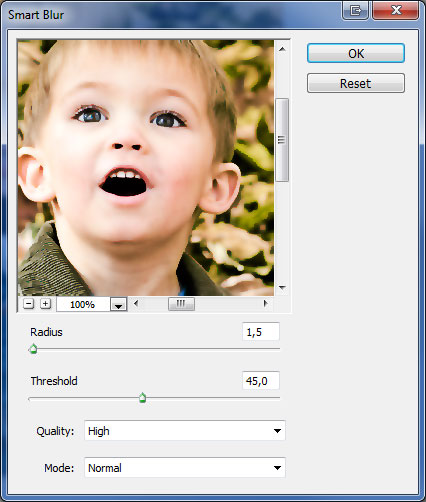Click the zoom in plus icon
426x502 pixels.
tap(45, 304)
